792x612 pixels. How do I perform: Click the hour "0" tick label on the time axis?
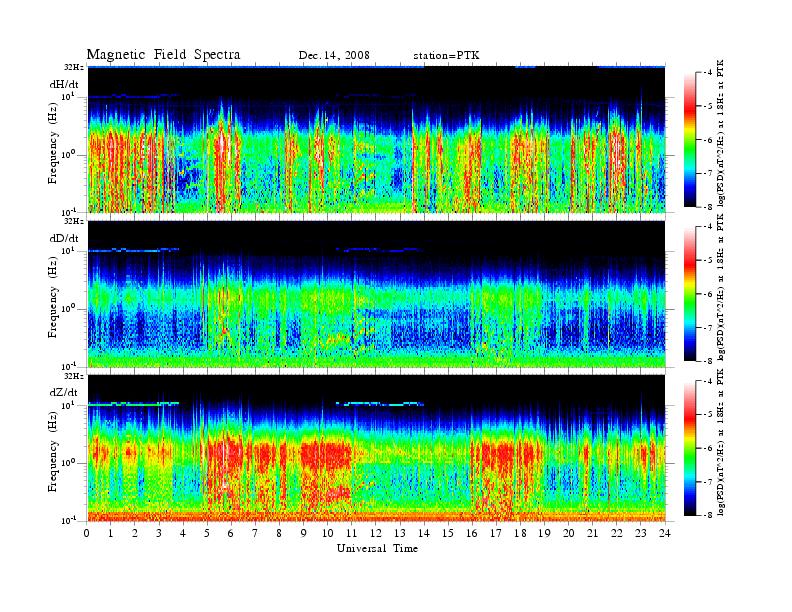(x=87, y=533)
